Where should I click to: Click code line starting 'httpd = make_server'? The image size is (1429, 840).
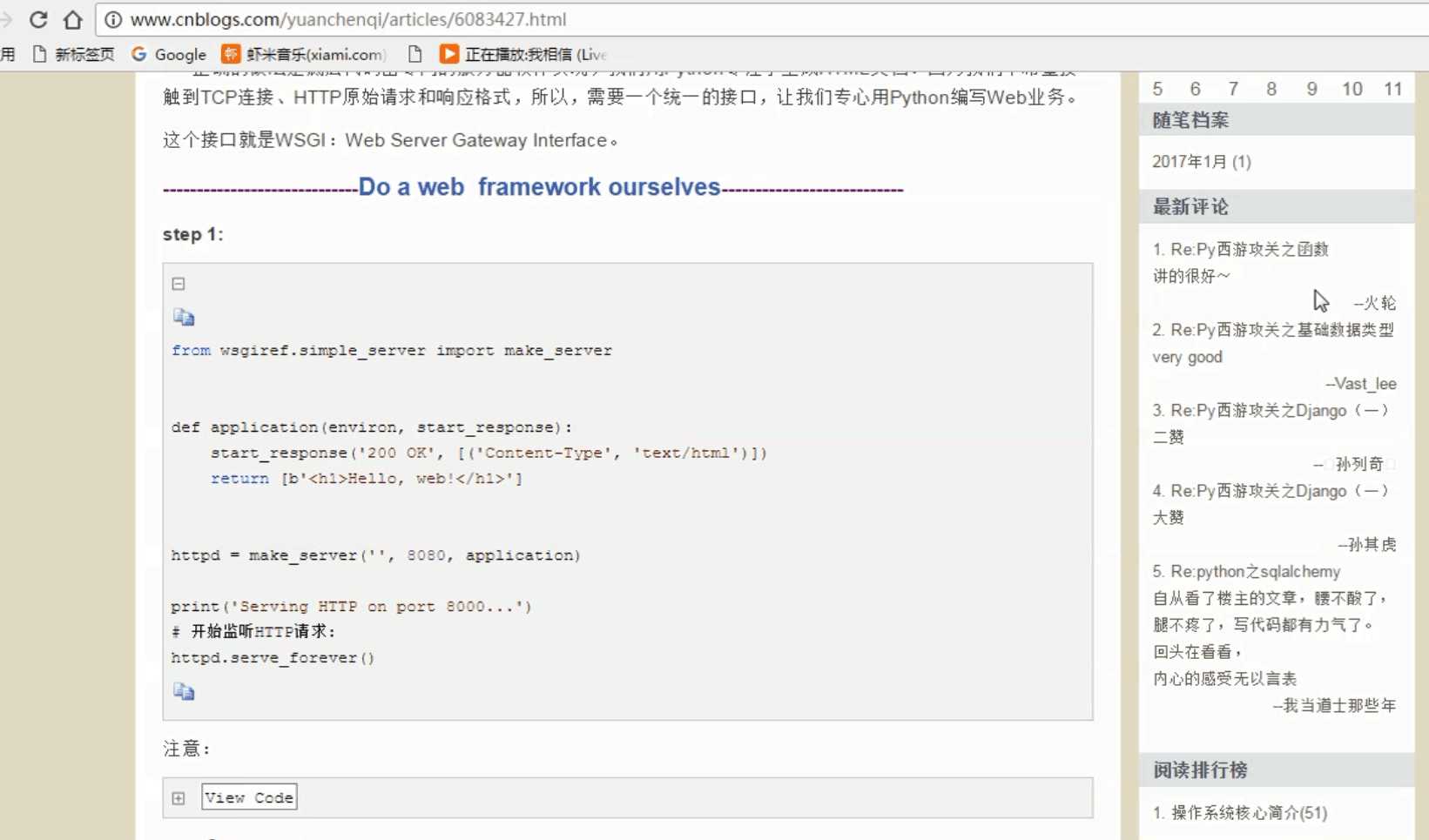tap(375, 555)
